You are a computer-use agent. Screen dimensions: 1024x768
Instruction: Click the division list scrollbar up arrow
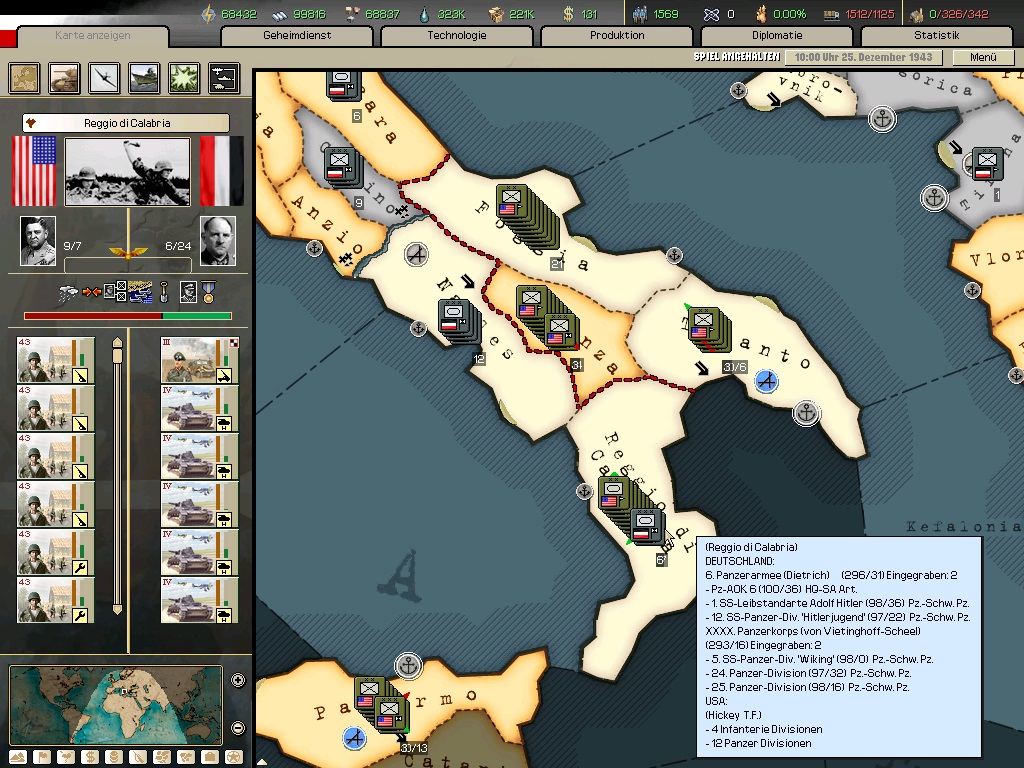(x=118, y=342)
